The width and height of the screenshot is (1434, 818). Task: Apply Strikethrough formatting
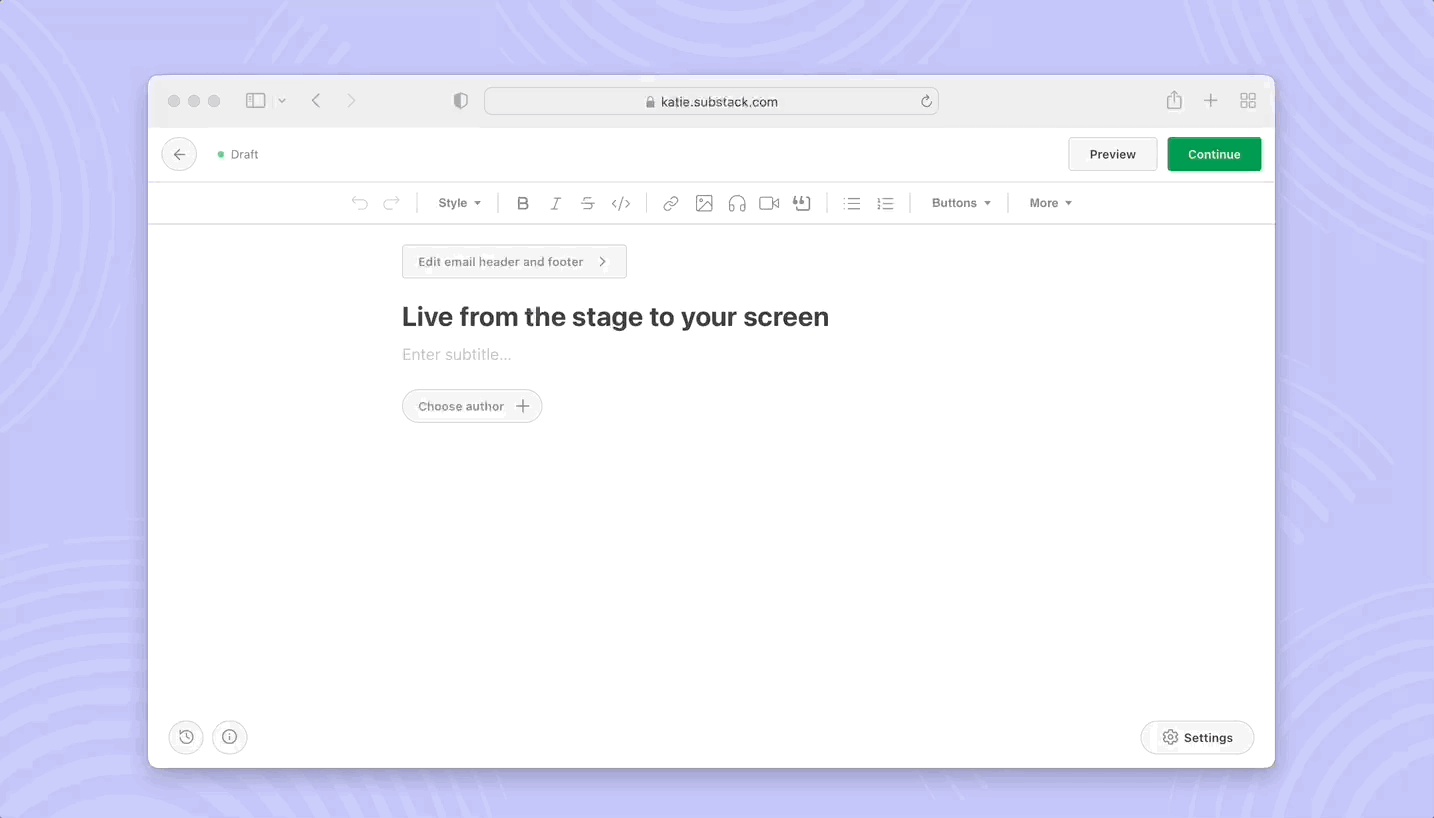click(588, 203)
